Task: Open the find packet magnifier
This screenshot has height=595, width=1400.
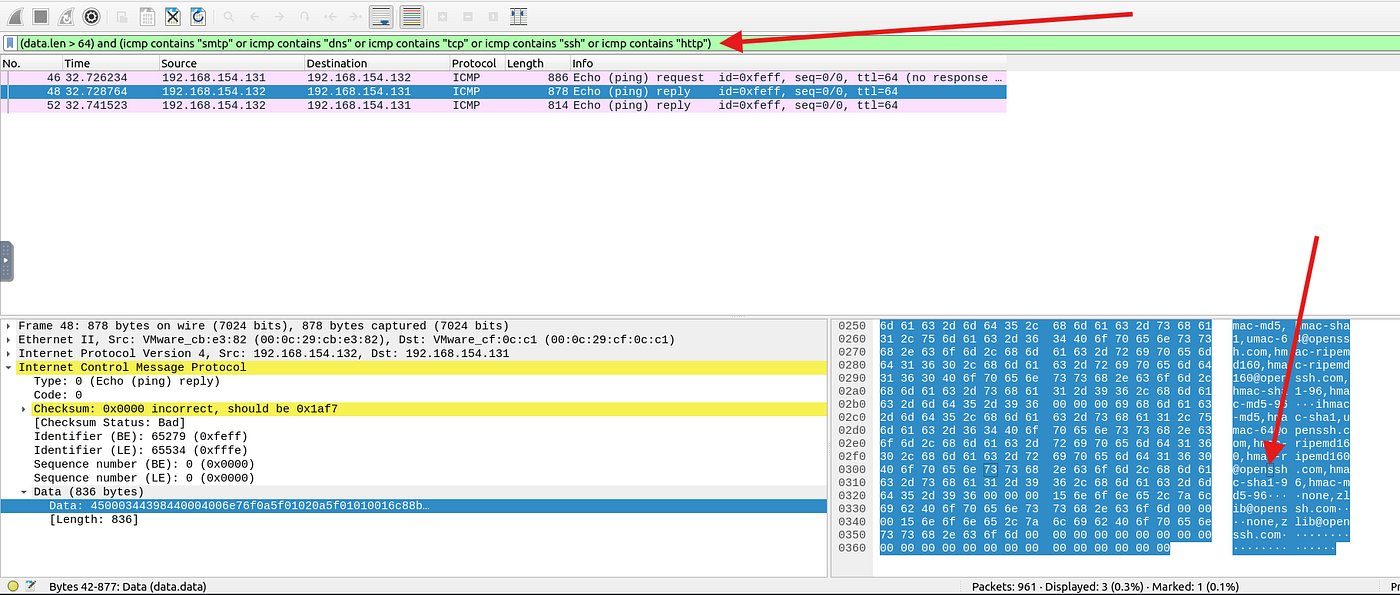Action: [229, 16]
